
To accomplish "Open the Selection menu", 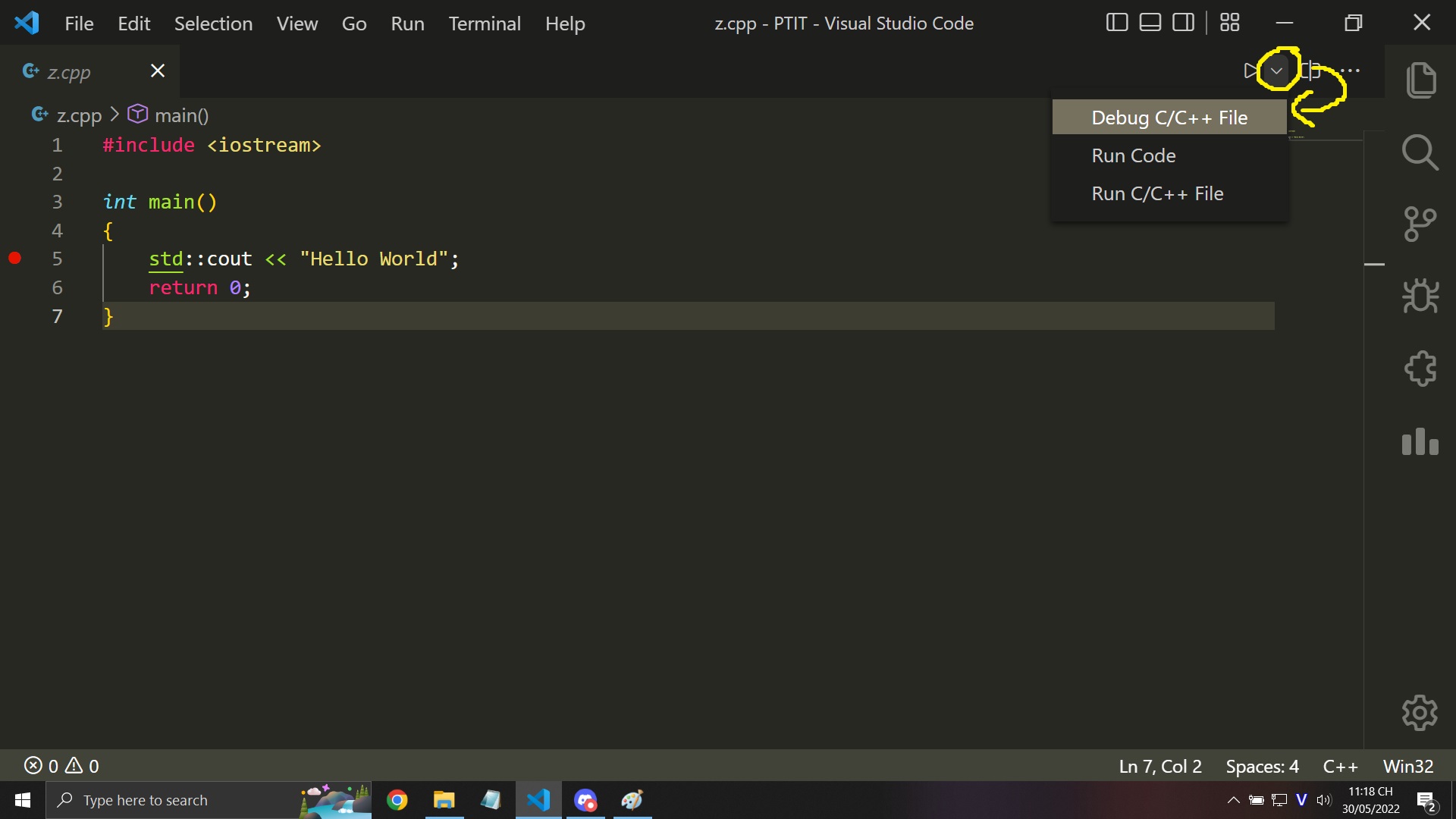I will click(213, 24).
